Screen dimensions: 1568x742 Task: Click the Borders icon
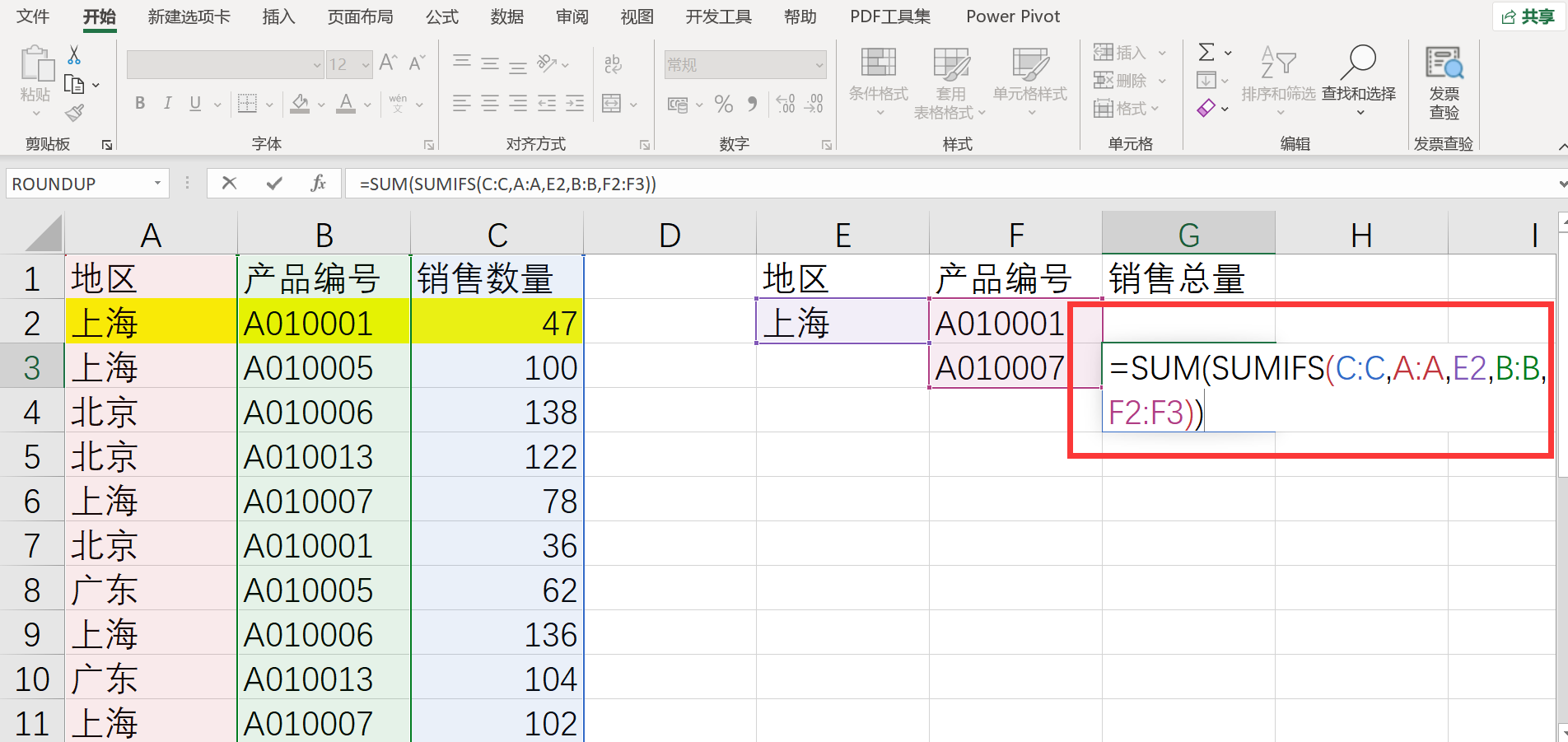tap(247, 103)
